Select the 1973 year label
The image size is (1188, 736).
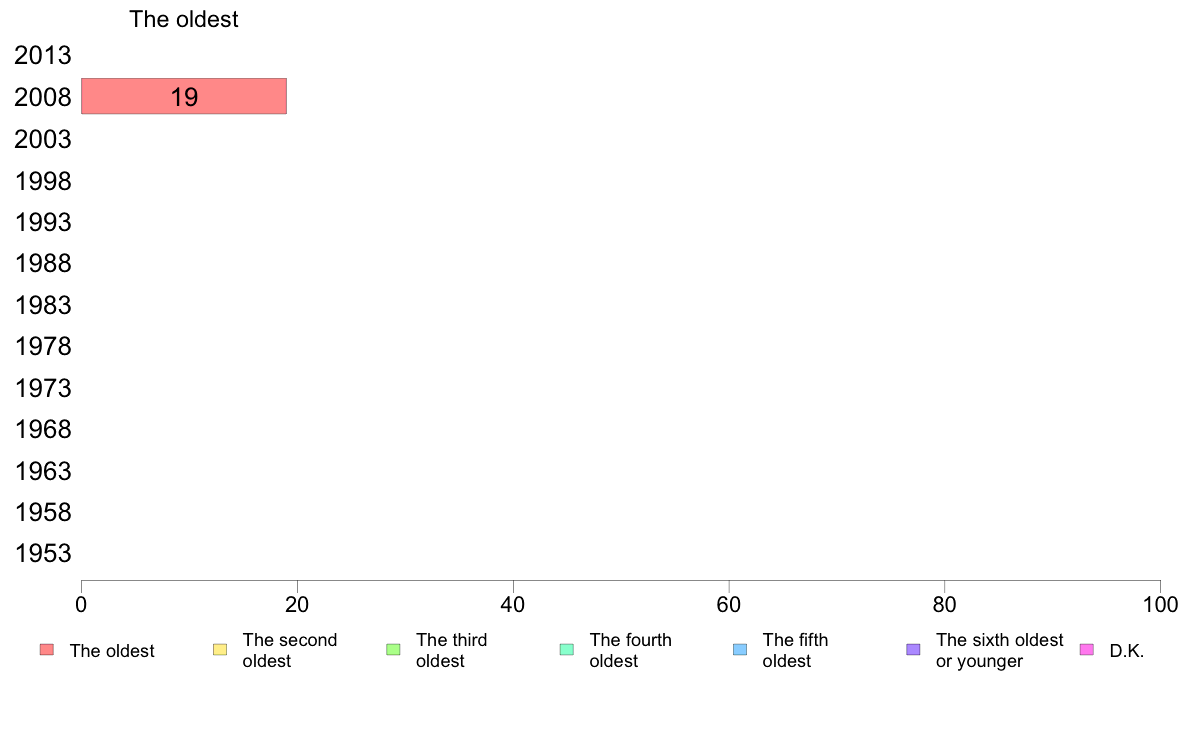point(42,388)
